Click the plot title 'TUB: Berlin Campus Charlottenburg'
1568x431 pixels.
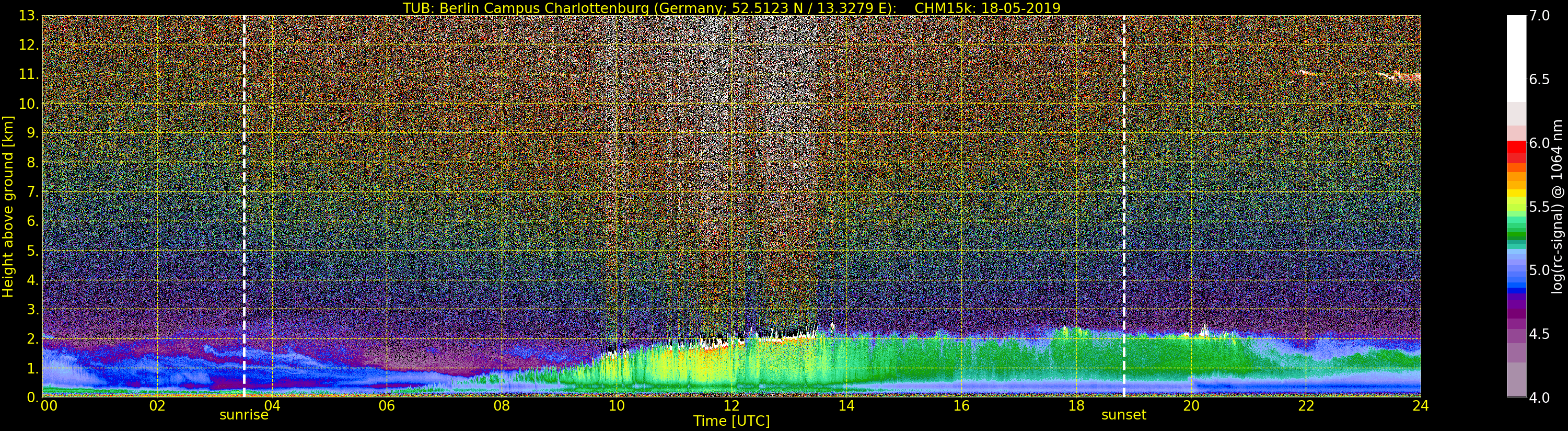click(x=525, y=8)
